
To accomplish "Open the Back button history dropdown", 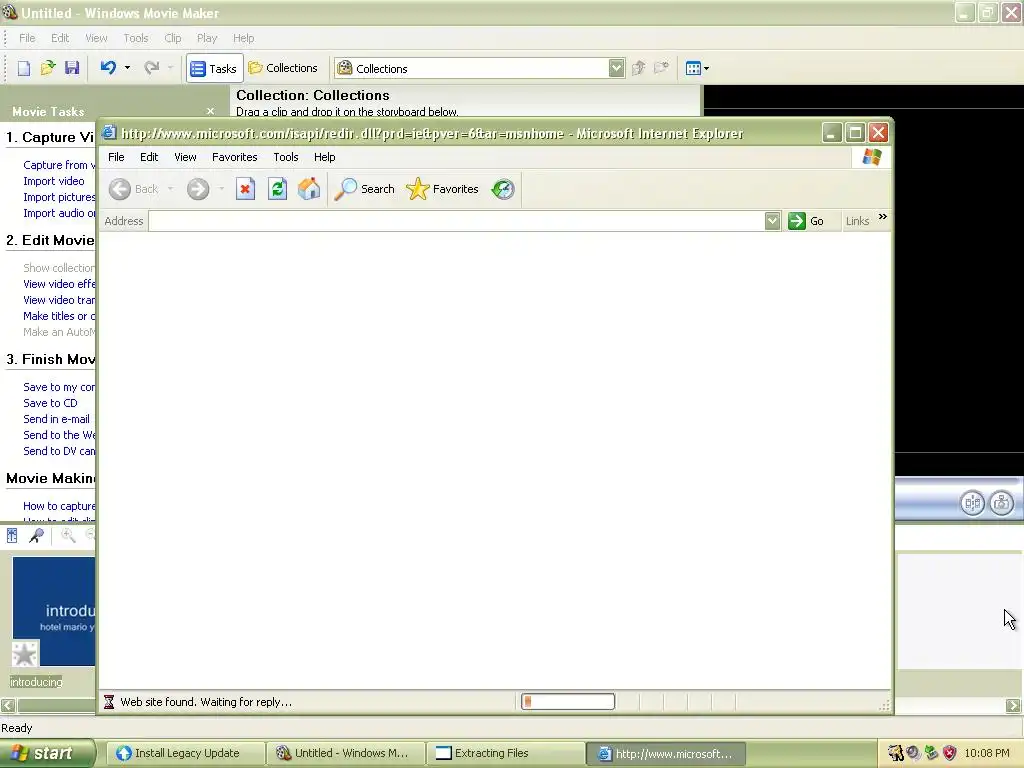I will click(x=170, y=189).
